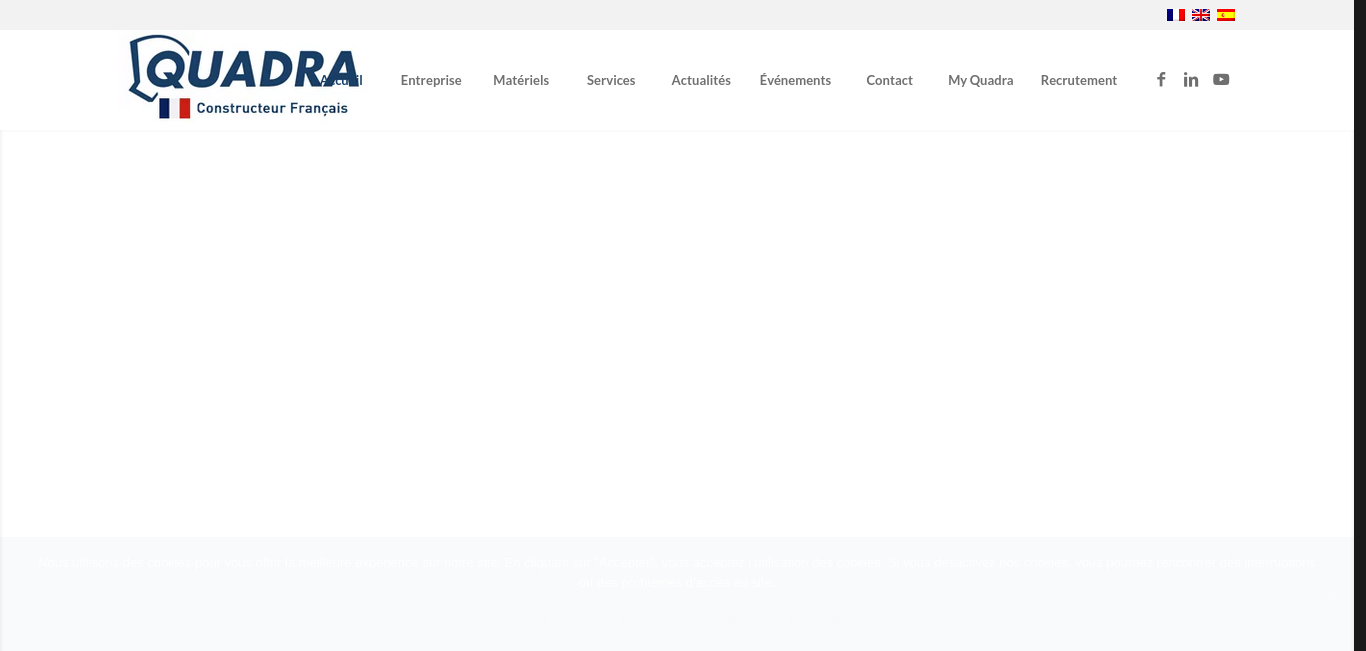
Task: Go to Actualités page
Action: click(x=701, y=80)
